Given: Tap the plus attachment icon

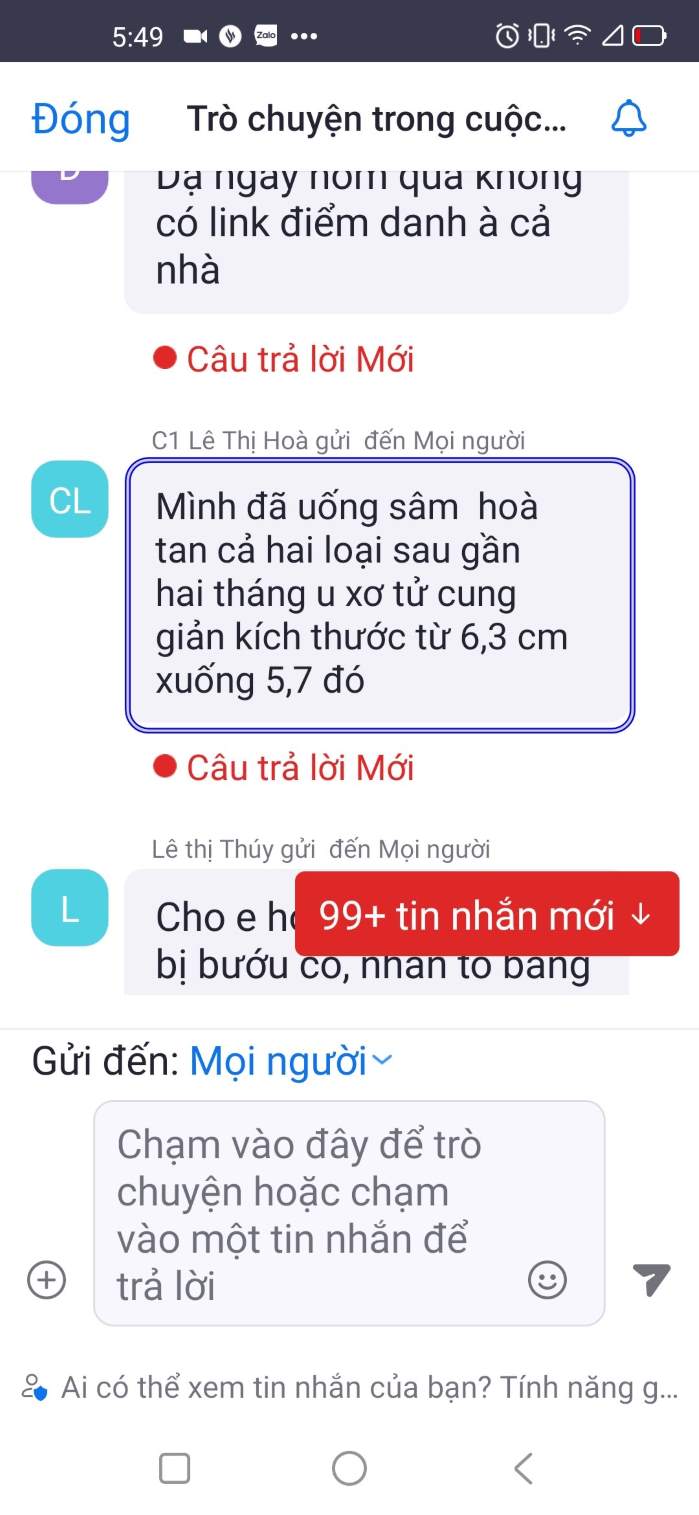Looking at the screenshot, I should [46, 1279].
